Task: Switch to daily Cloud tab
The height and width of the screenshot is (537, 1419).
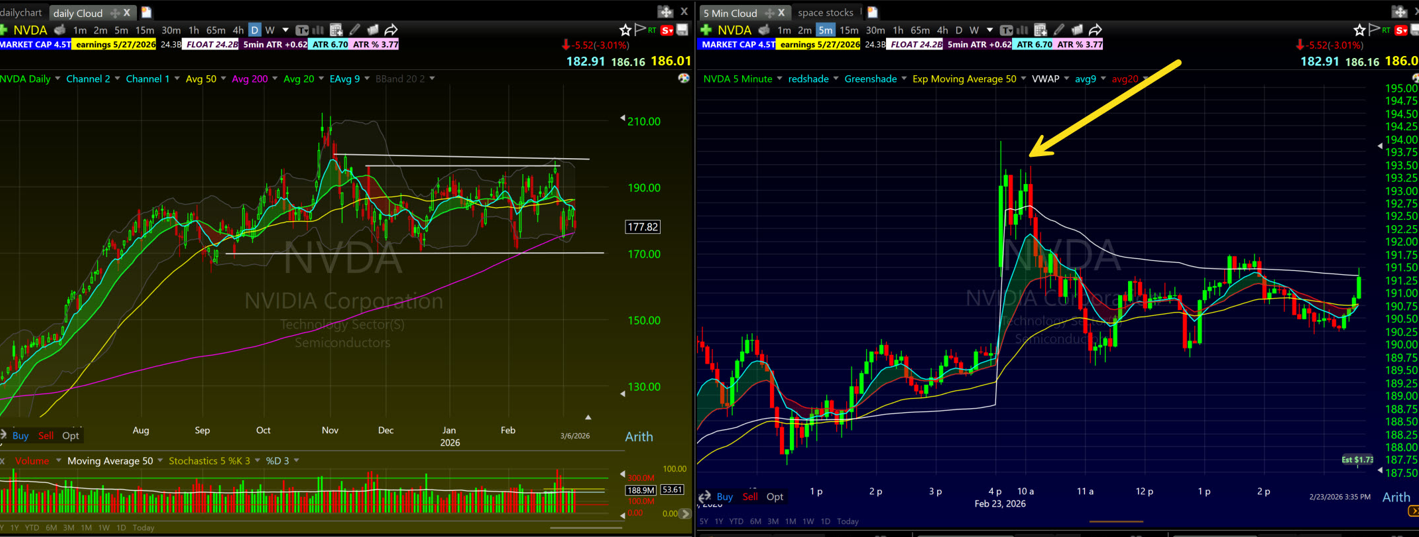Action: coord(78,13)
